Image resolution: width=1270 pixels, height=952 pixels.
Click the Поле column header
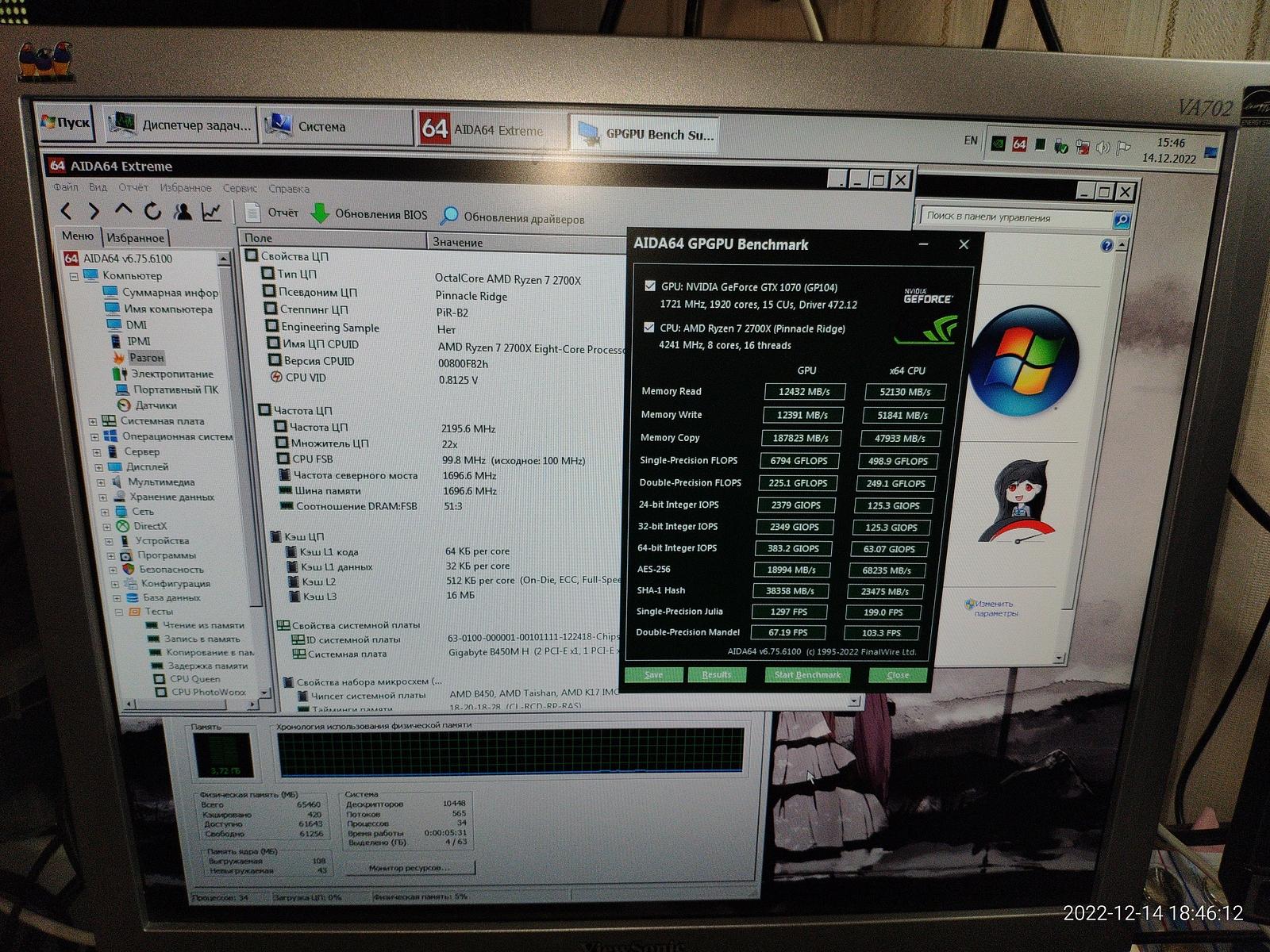[x=333, y=238]
